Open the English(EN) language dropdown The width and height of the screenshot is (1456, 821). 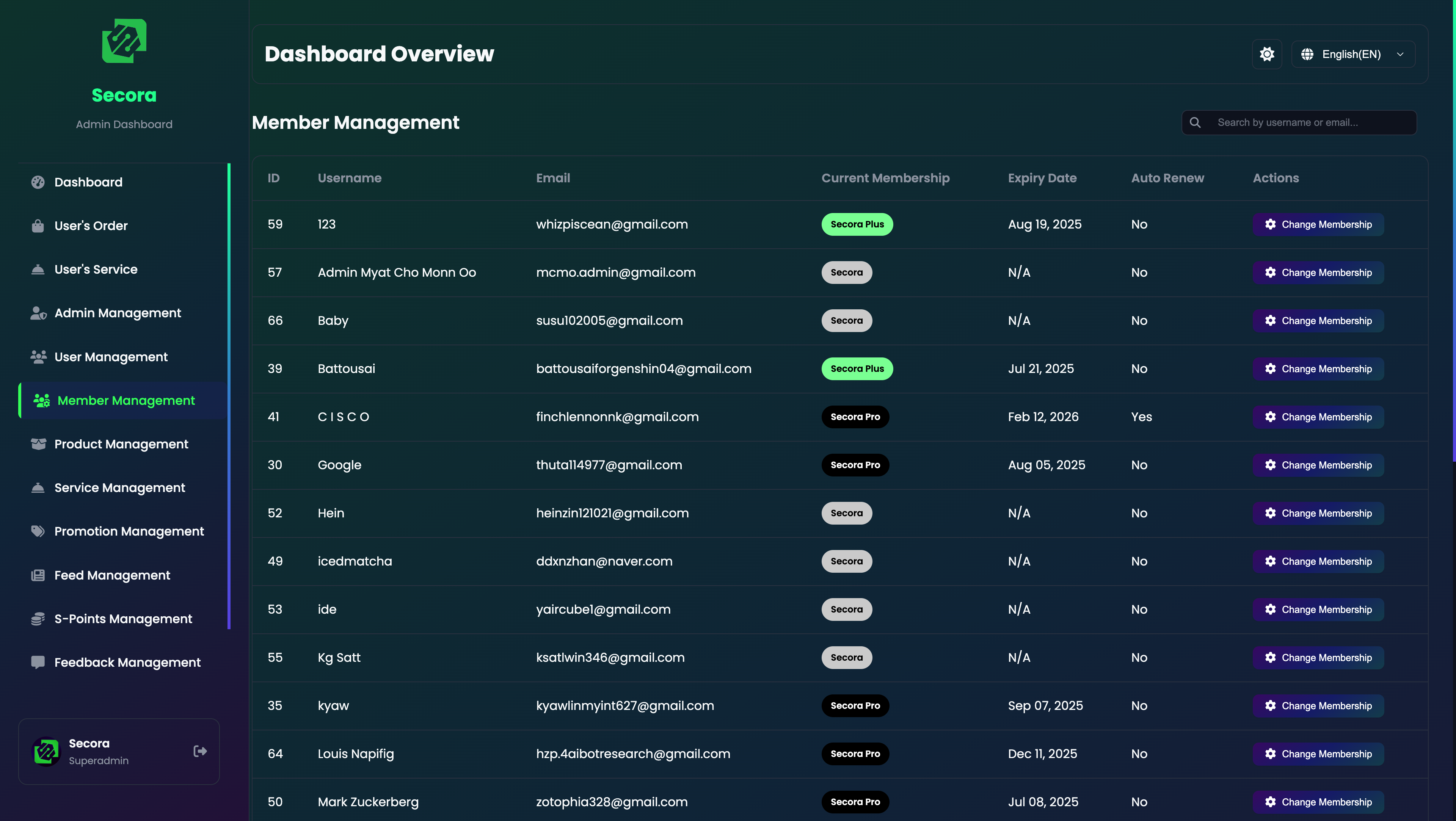1353,54
